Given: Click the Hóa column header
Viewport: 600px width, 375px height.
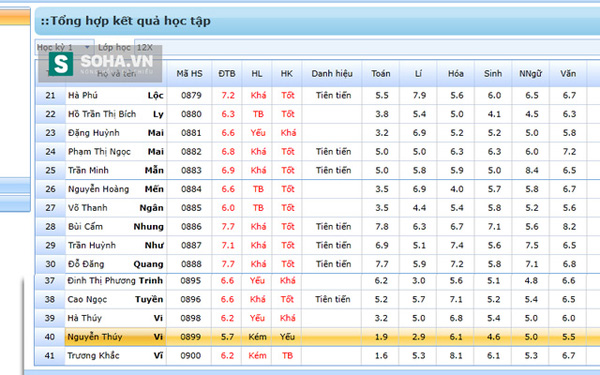Looking at the screenshot, I should pos(456,73).
